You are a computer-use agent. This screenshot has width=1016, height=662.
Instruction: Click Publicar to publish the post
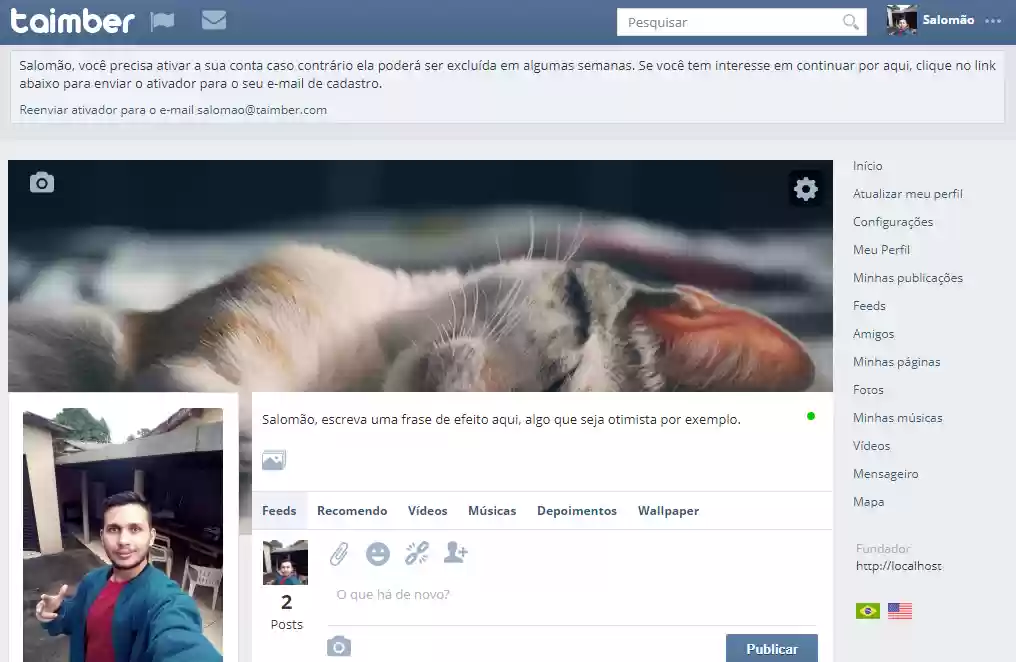click(771, 648)
